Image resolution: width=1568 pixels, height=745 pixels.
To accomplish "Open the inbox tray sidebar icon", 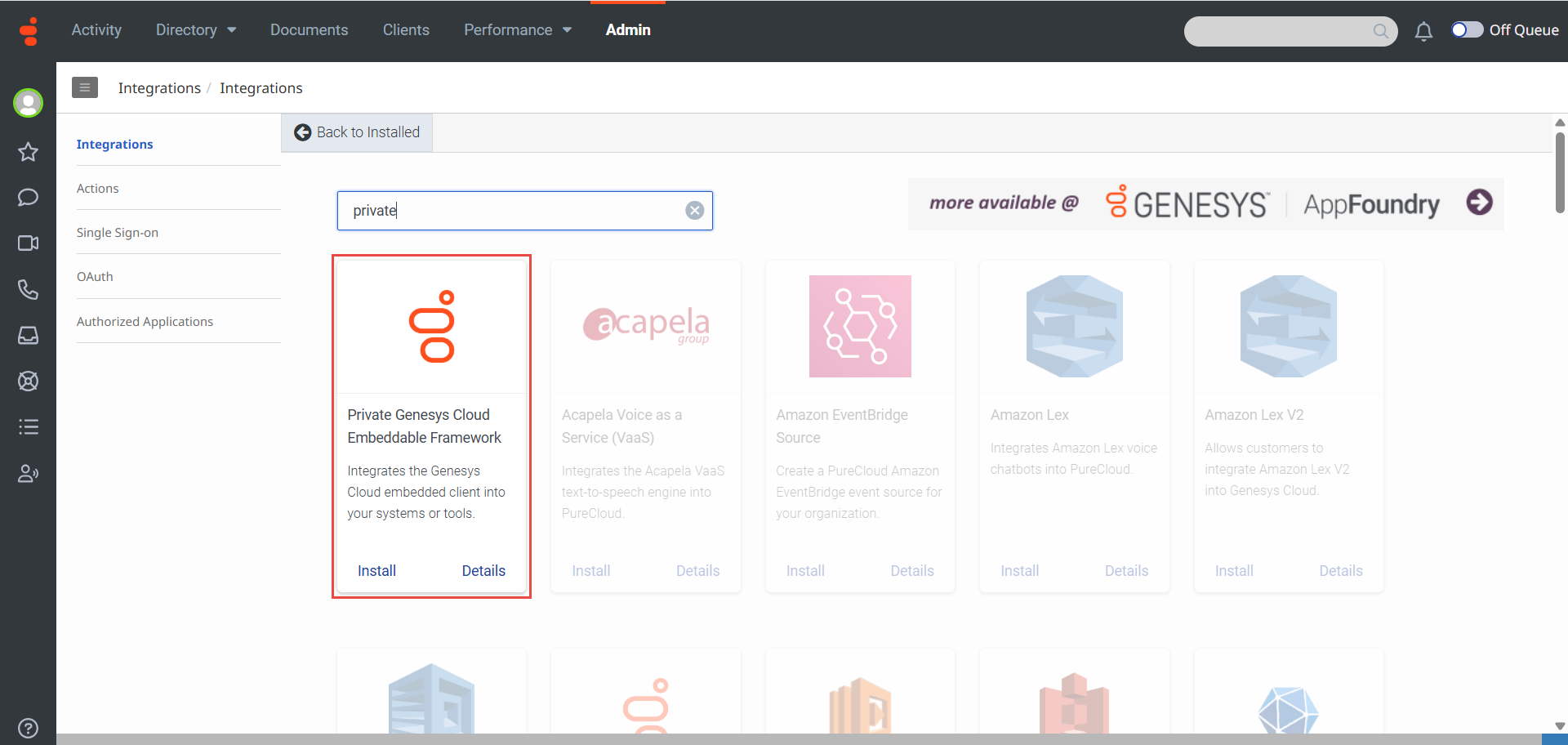I will 29,336.
